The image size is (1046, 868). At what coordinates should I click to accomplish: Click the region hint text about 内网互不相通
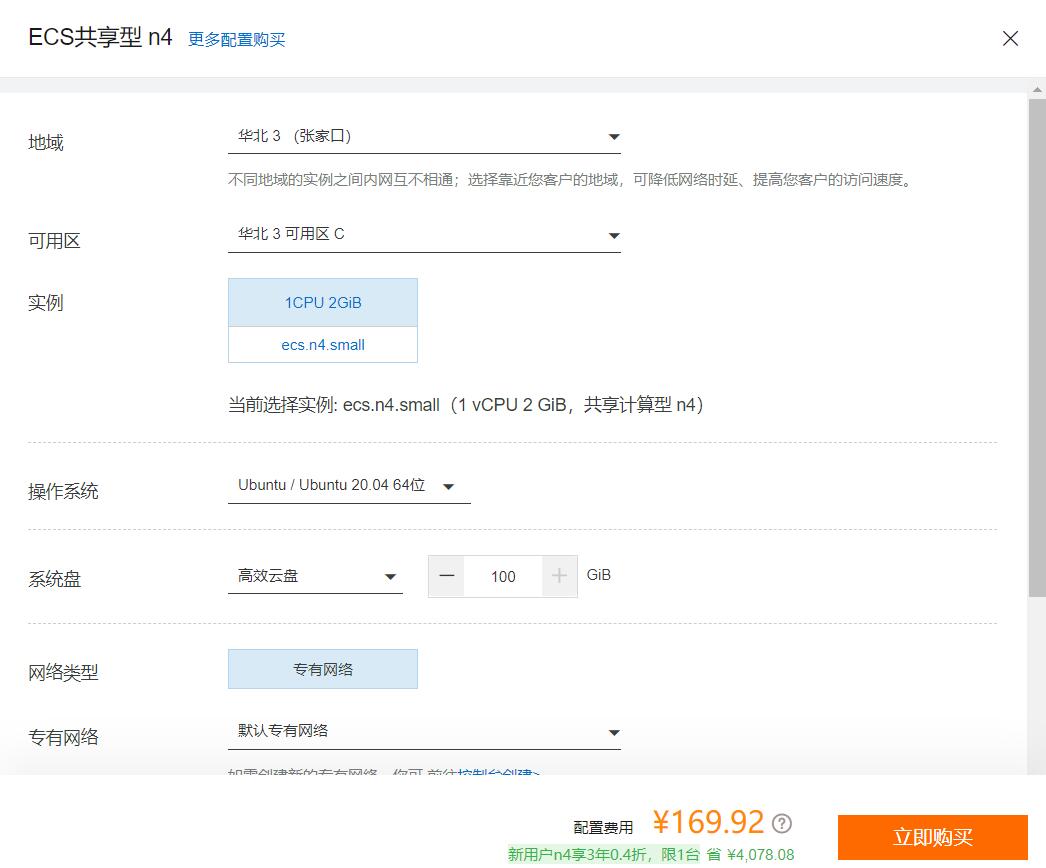pos(570,180)
